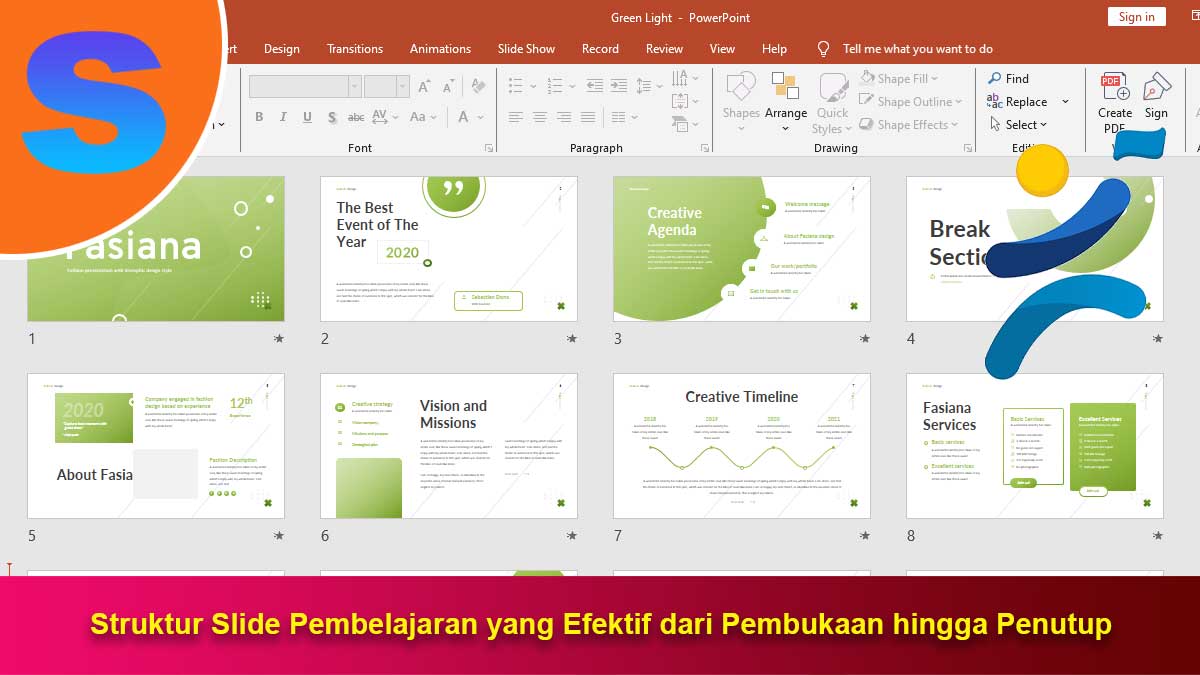Screen dimensions: 1200x675
Task: Open the Quick Styles gallery
Action: pyautogui.click(x=832, y=103)
